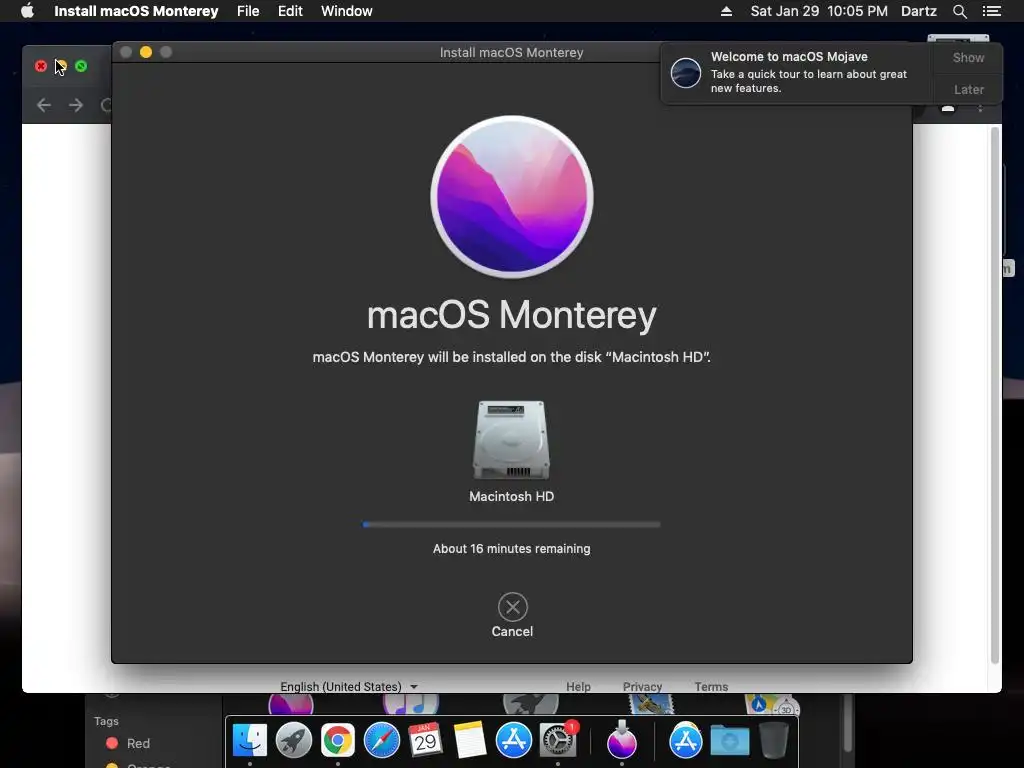Open Notification Center list icon
This screenshot has height=768, width=1024.
991,11
